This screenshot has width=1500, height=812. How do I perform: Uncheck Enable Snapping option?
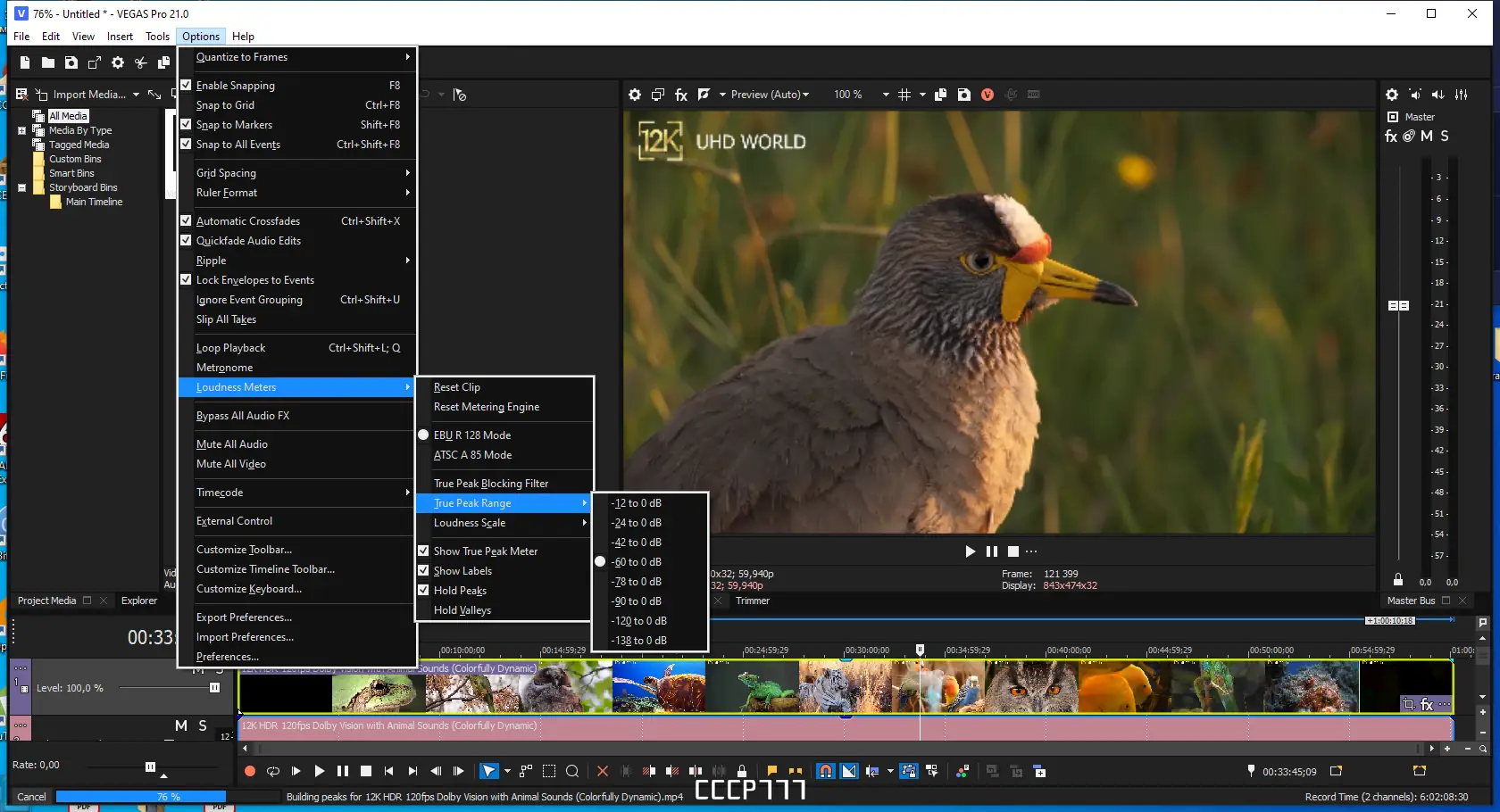coord(236,86)
